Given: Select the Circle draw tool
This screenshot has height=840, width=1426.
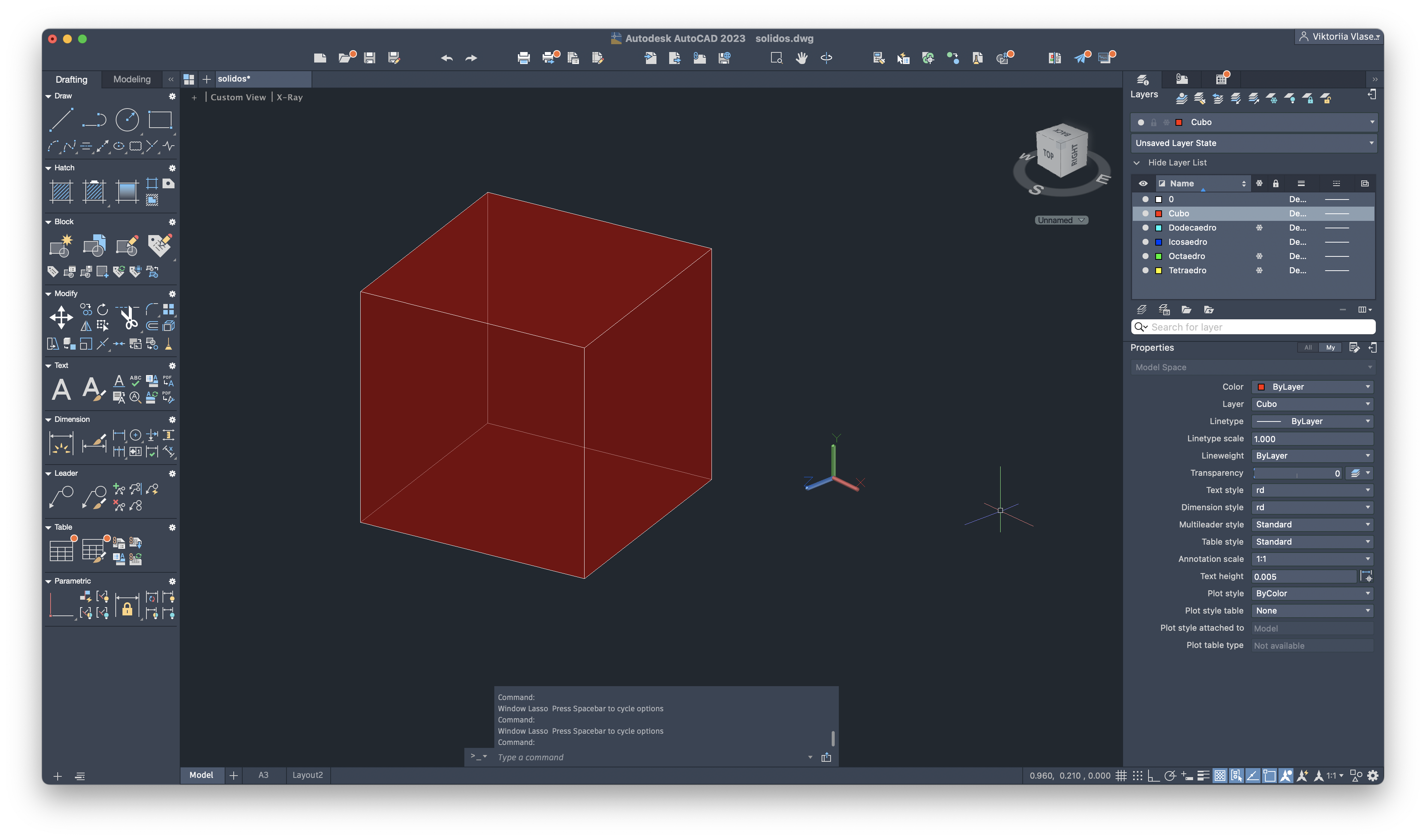Looking at the screenshot, I should coord(127,120).
